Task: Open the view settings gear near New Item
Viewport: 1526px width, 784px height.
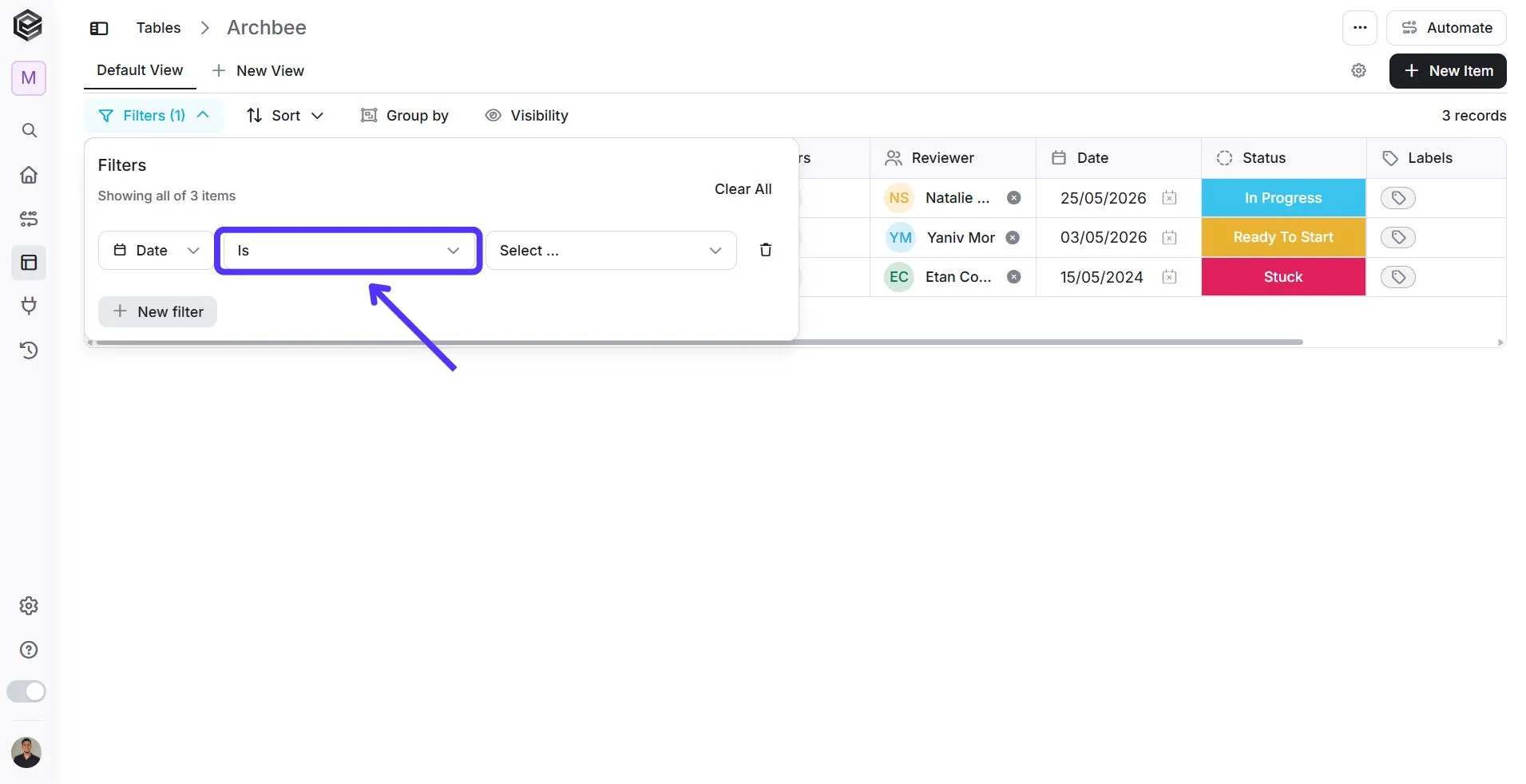Action: point(1359,71)
